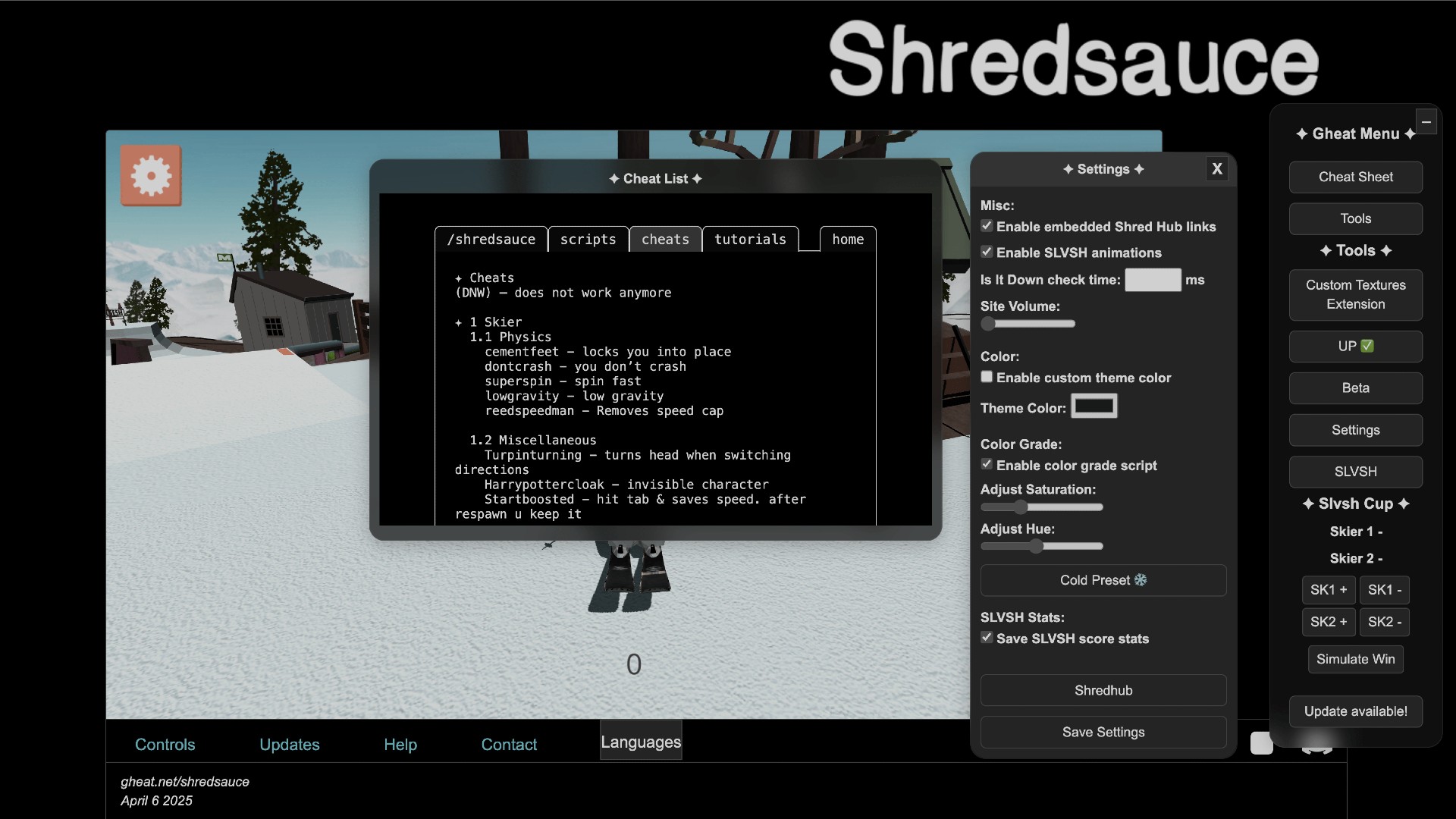Click the Skier 2 score label
Screen dimensions: 1456x819
(x=1356, y=558)
